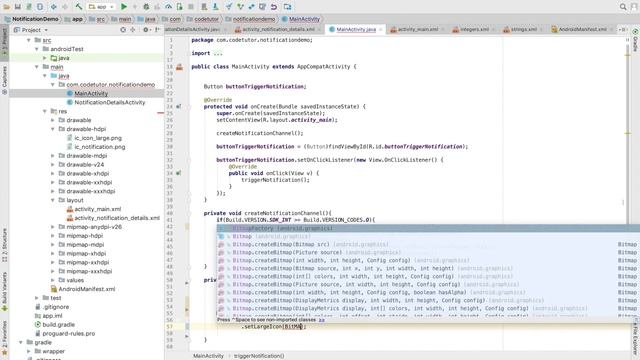Click the Debug app bug icon

point(146,7)
